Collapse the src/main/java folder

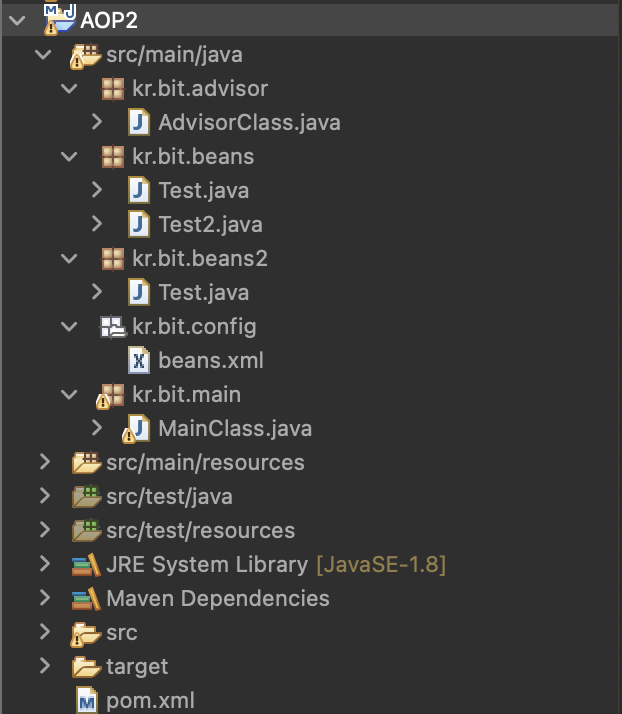[43, 55]
